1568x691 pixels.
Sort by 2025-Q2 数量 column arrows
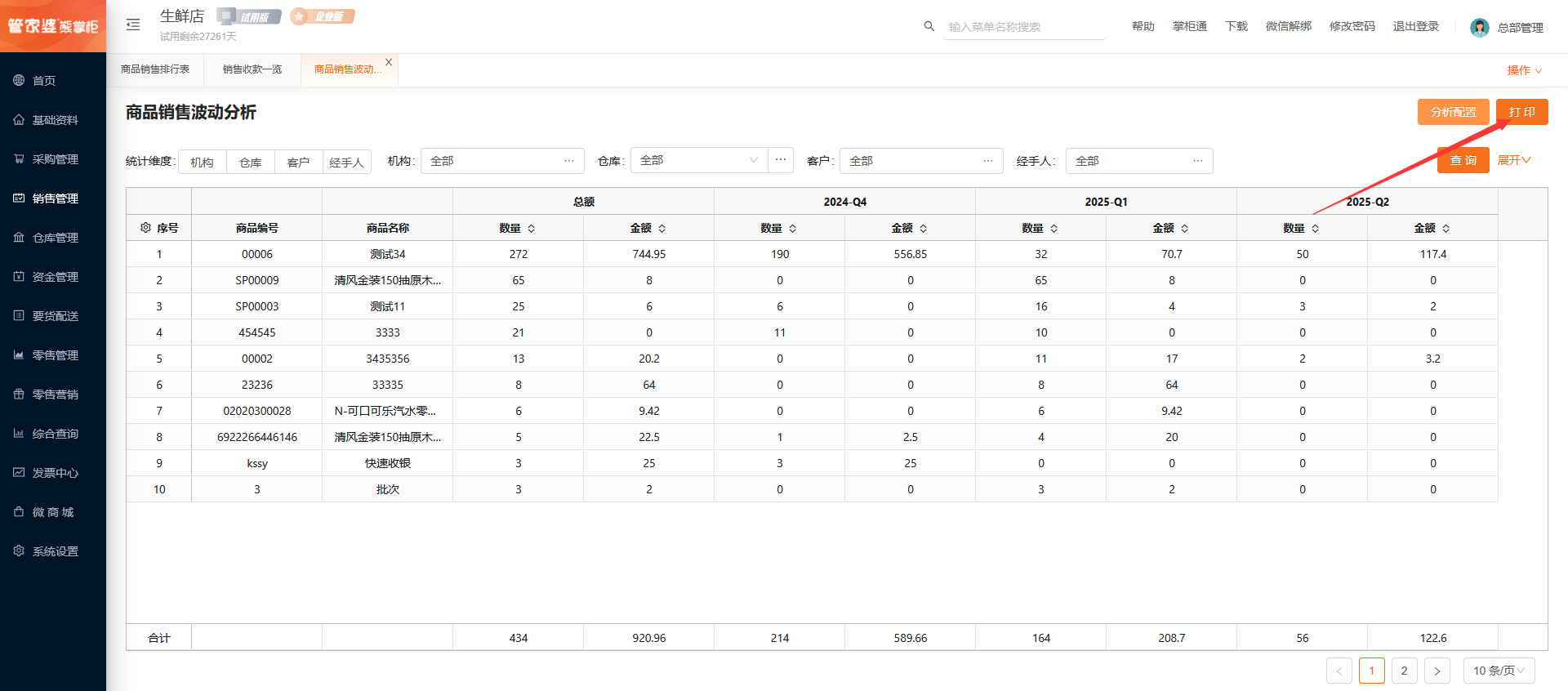1315,229
